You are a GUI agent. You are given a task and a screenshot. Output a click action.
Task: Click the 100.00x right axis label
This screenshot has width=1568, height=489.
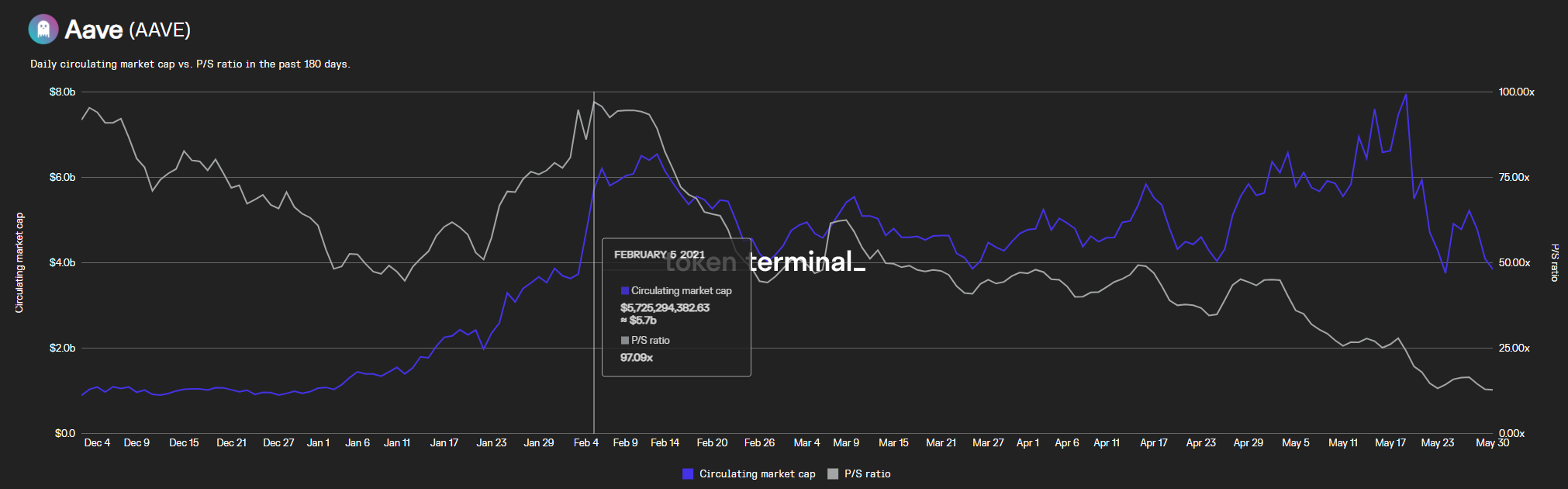click(x=1516, y=92)
